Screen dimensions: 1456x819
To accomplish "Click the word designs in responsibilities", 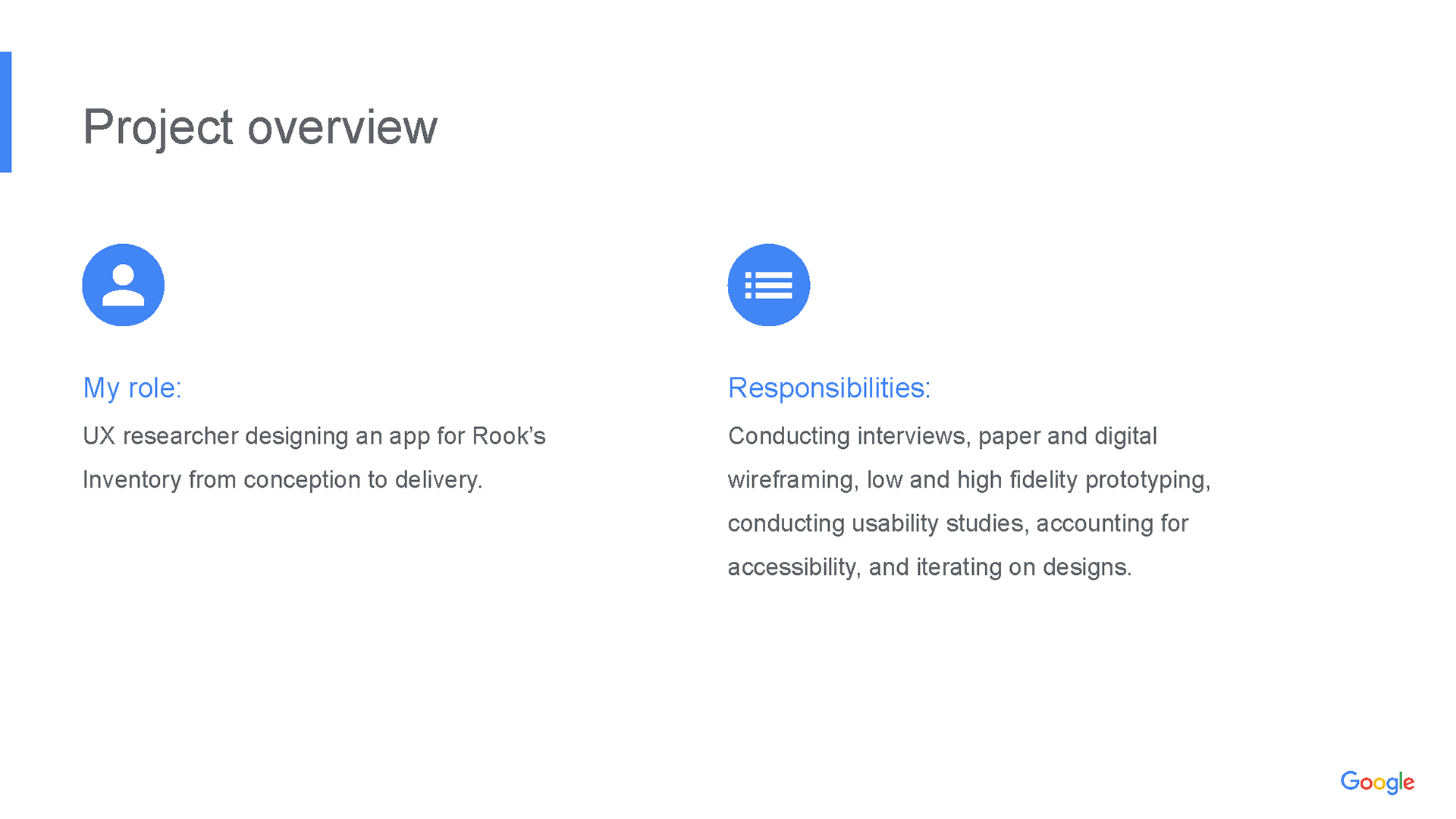I will click(x=1087, y=568).
